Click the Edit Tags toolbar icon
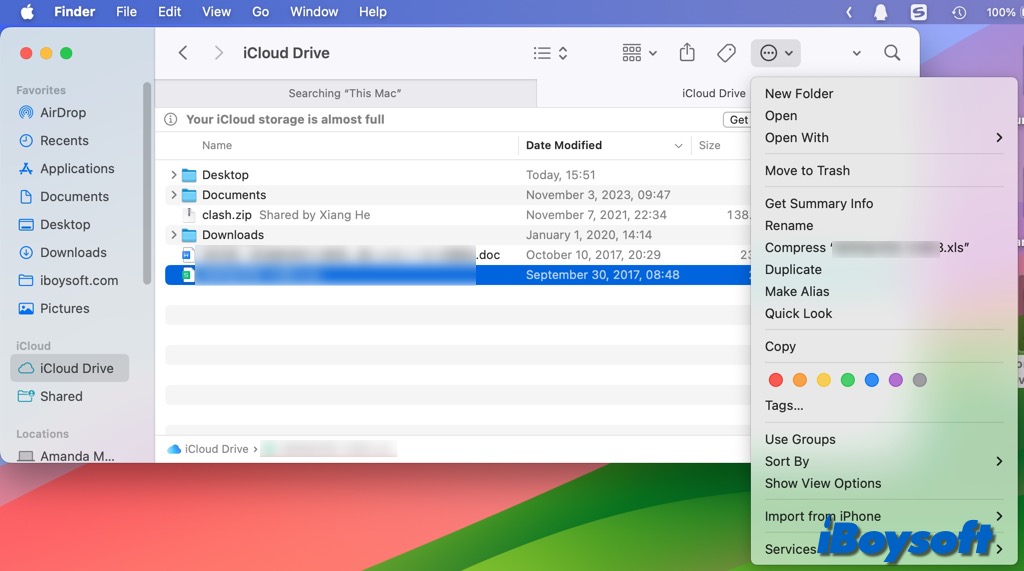The image size is (1024, 571). [x=727, y=53]
